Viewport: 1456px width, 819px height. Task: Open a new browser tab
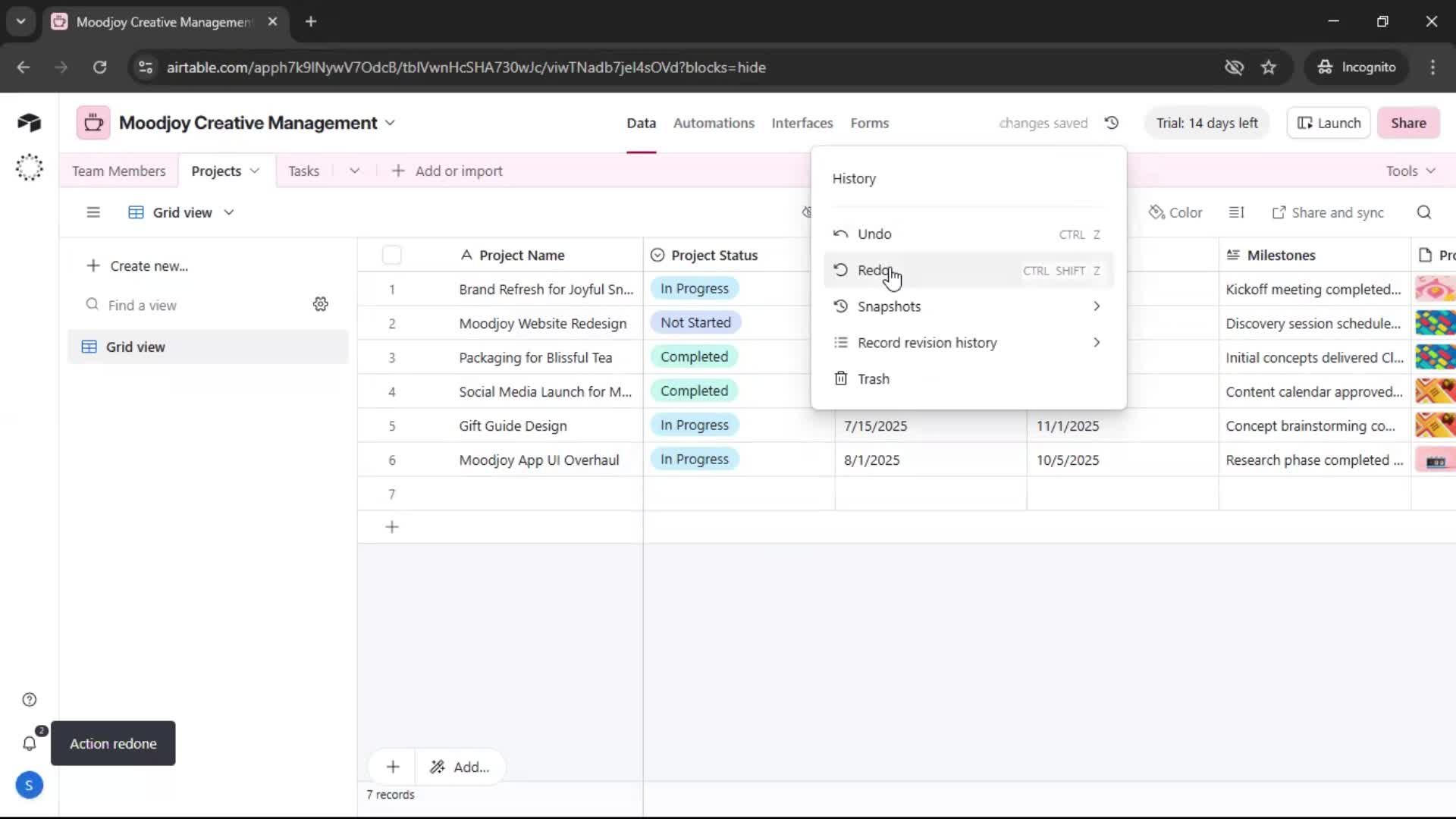pyautogui.click(x=311, y=21)
